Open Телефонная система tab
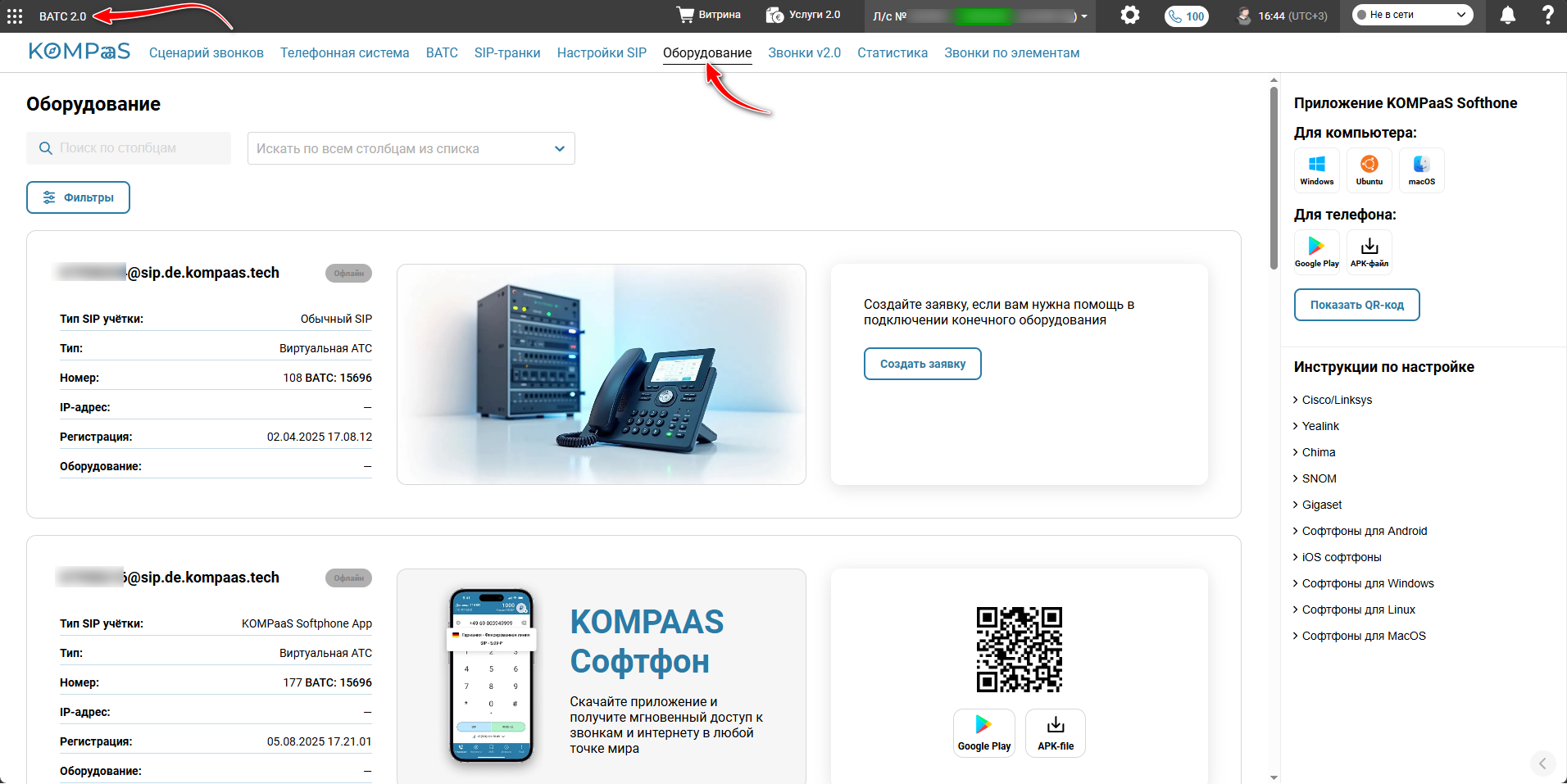The width and height of the screenshot is (1567, 784). point(345,52)
